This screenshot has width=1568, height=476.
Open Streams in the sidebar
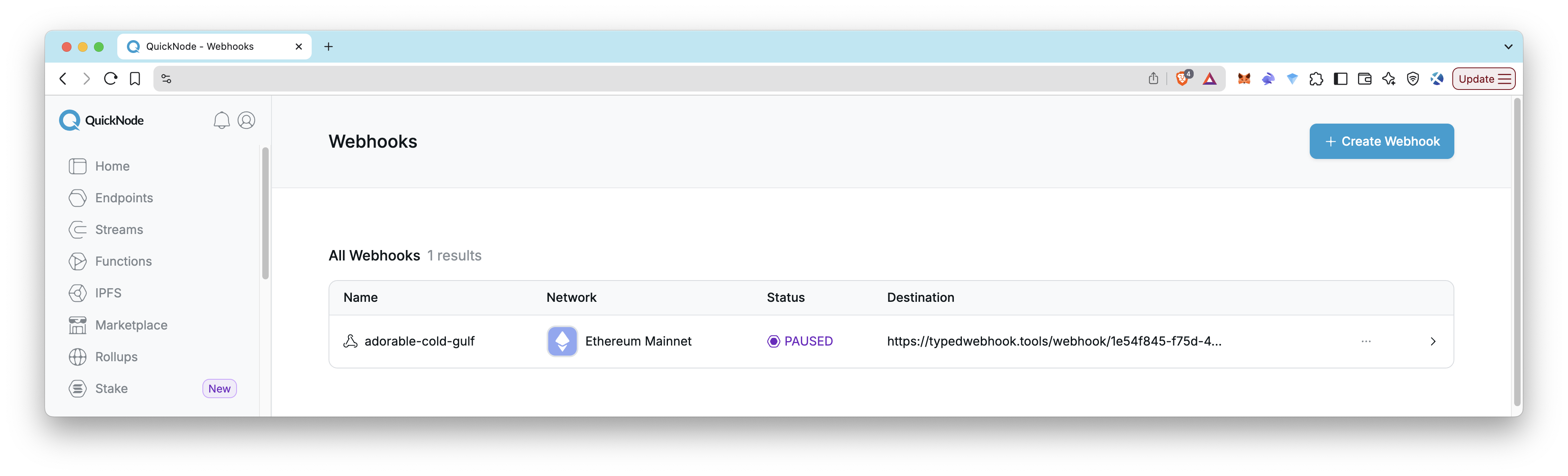point(119,229)
